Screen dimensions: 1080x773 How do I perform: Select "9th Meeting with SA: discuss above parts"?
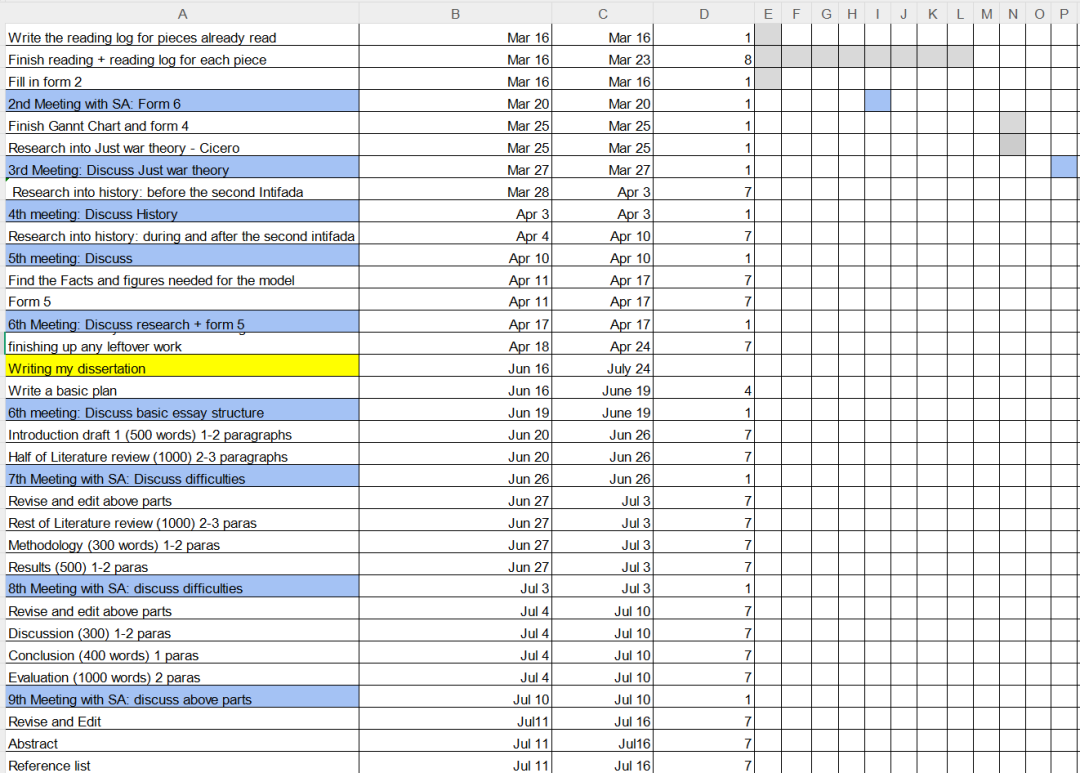click(x=181, y=700)
